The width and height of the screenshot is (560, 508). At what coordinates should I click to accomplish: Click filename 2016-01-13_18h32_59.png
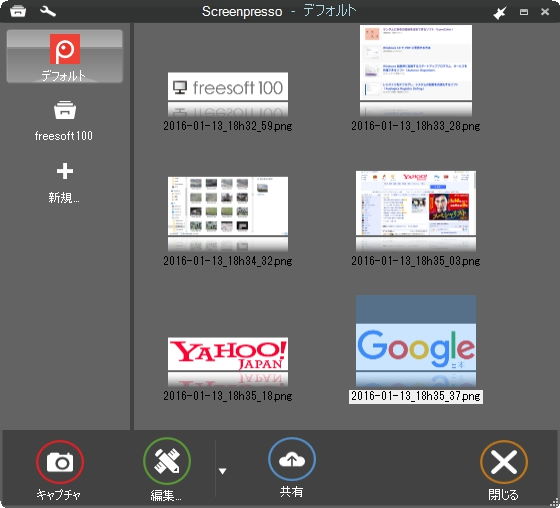pyautogui.click(x=228, y=126)
